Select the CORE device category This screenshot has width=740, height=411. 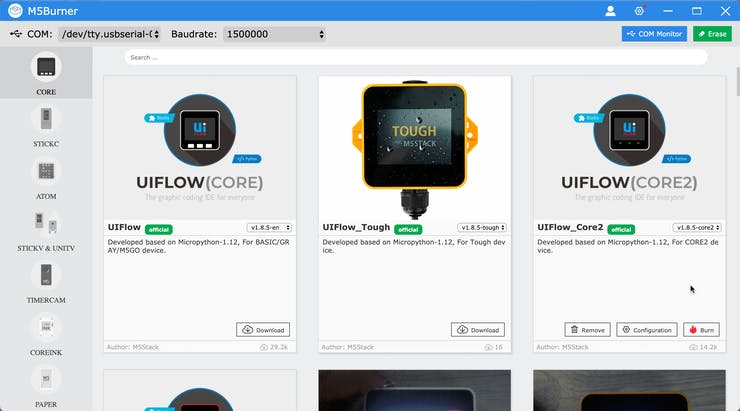(46, 74)
